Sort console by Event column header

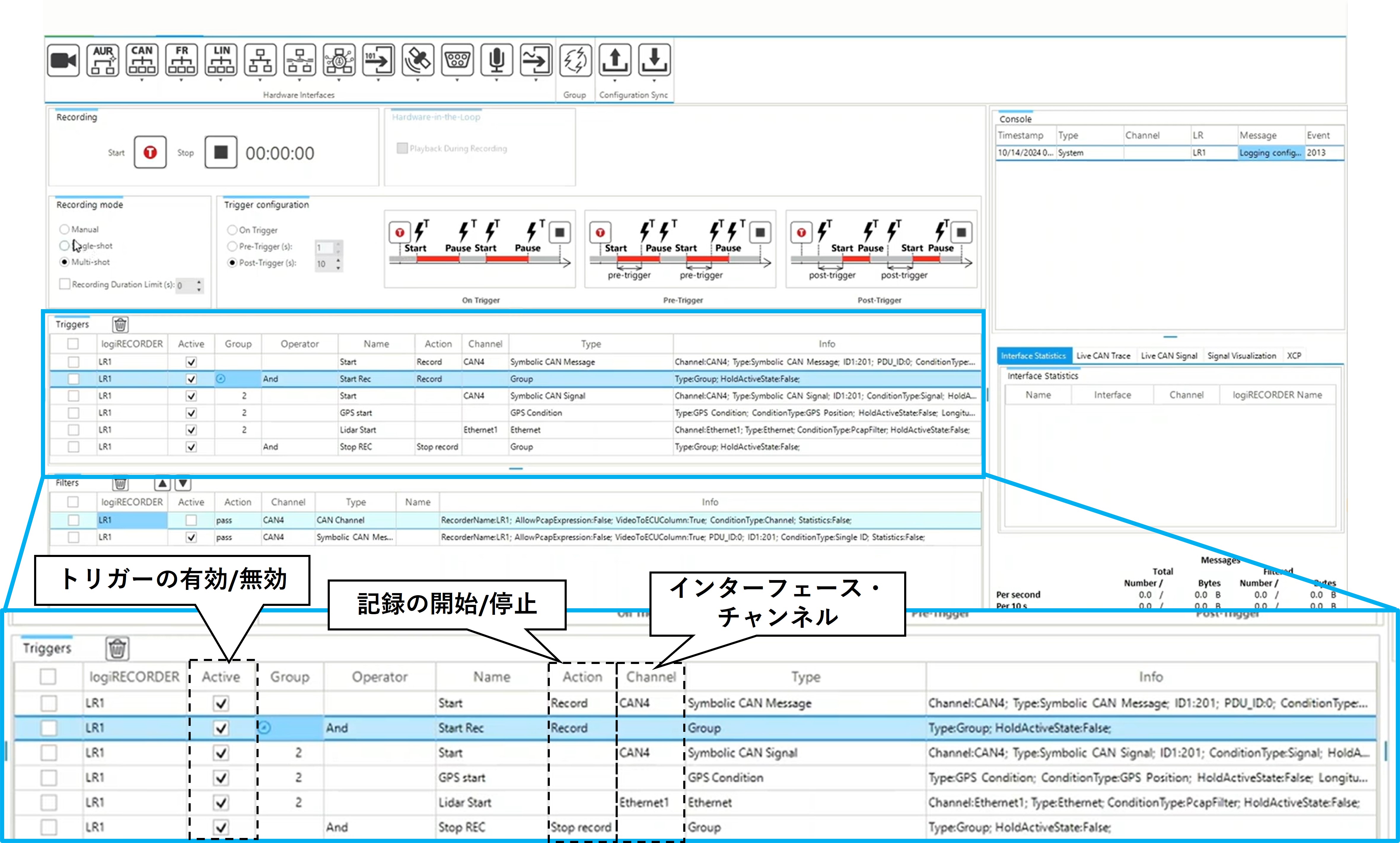point(1324,136)
